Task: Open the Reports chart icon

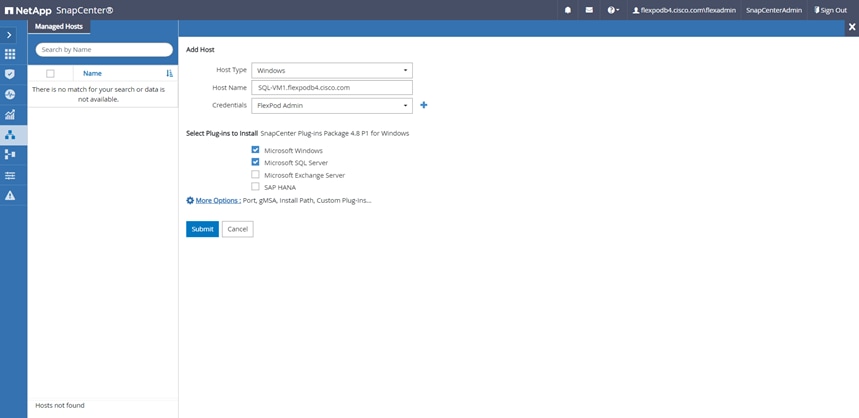Action: pyautogui.click(x=9, y=114)
